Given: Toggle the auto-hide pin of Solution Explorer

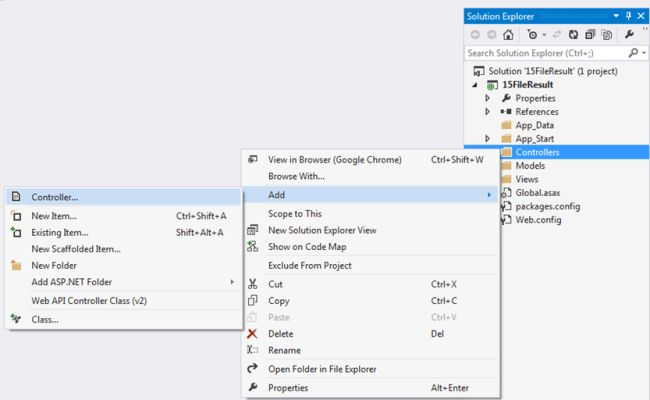Looking at the screenshot, I should tap(628, 16).
